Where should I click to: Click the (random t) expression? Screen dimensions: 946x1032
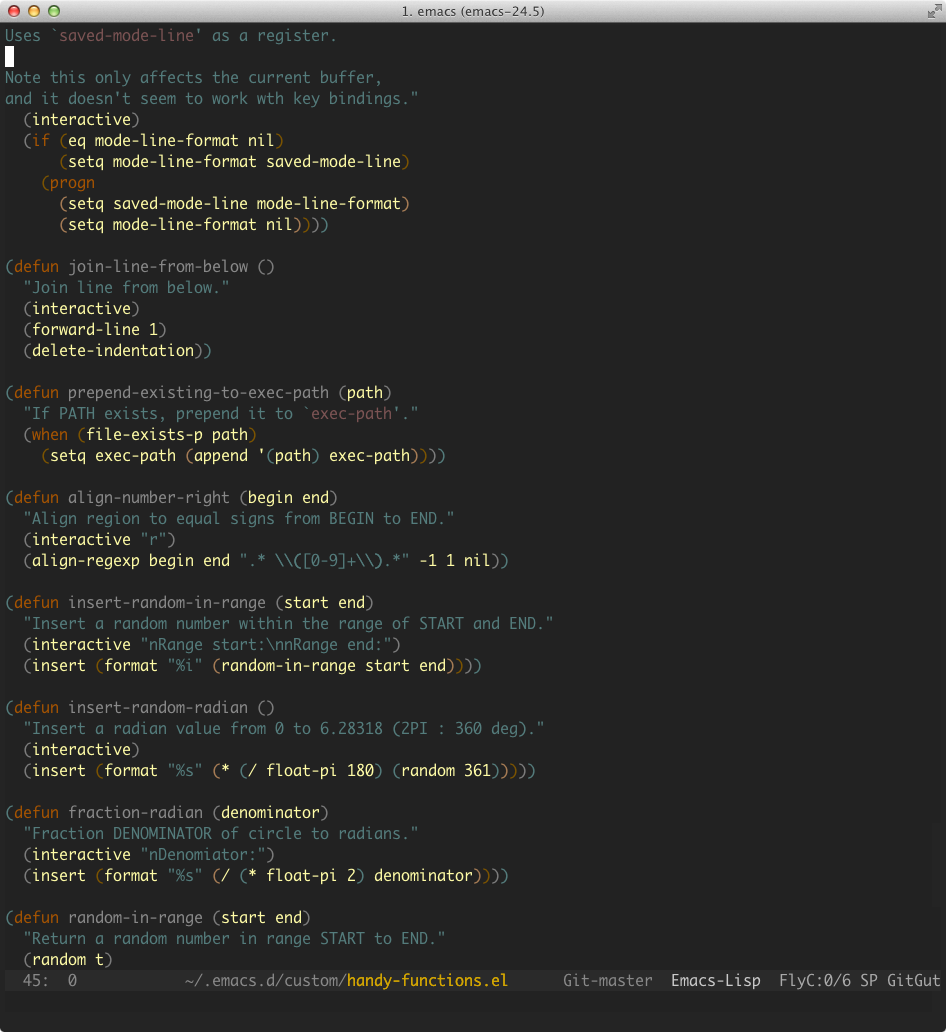click(68, 960)
